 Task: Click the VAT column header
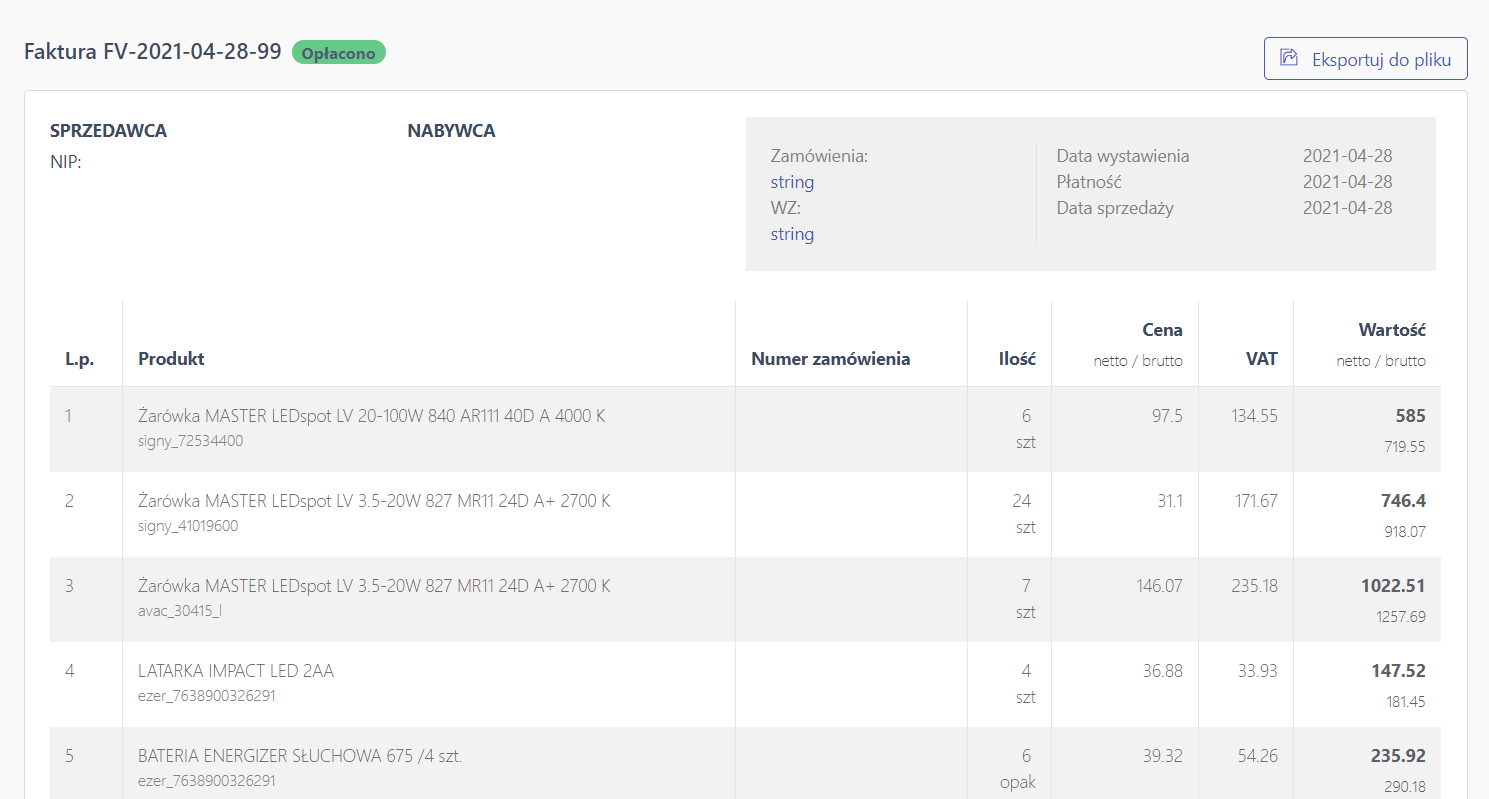(1262, 358)
